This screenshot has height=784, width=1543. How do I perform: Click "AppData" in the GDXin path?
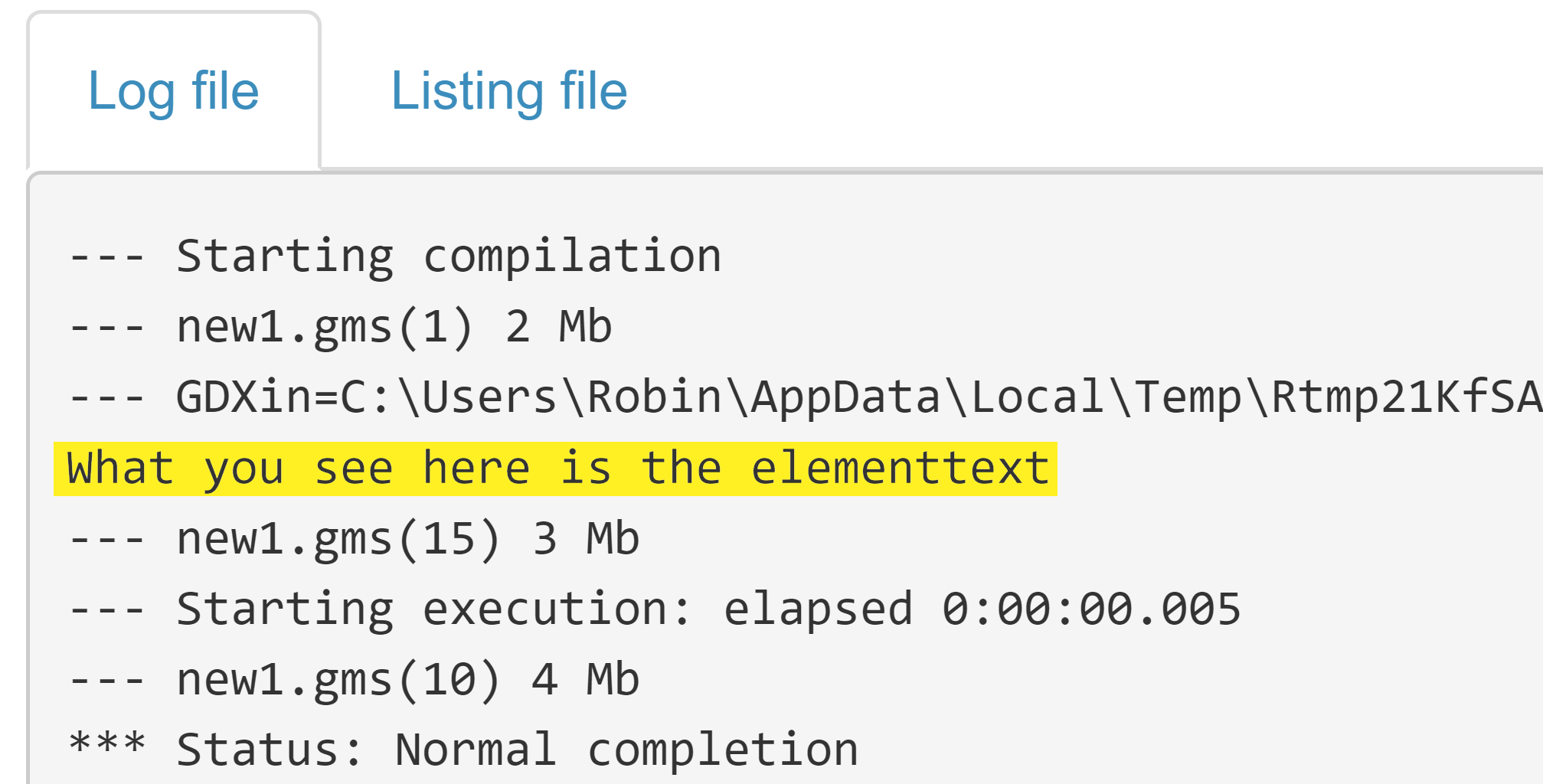pos(845,397)
